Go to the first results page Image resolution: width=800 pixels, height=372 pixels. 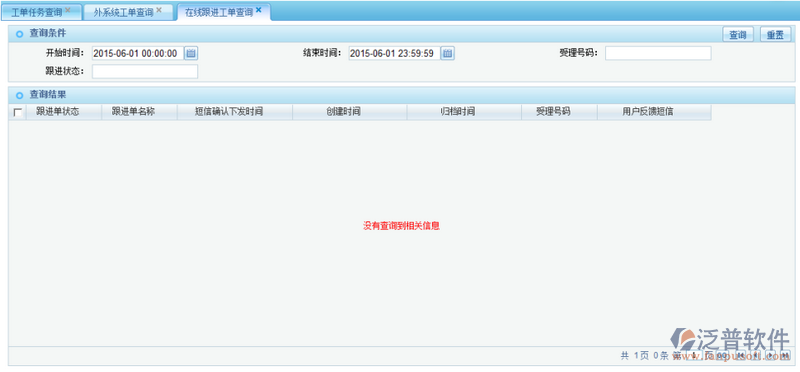(740, 355)
